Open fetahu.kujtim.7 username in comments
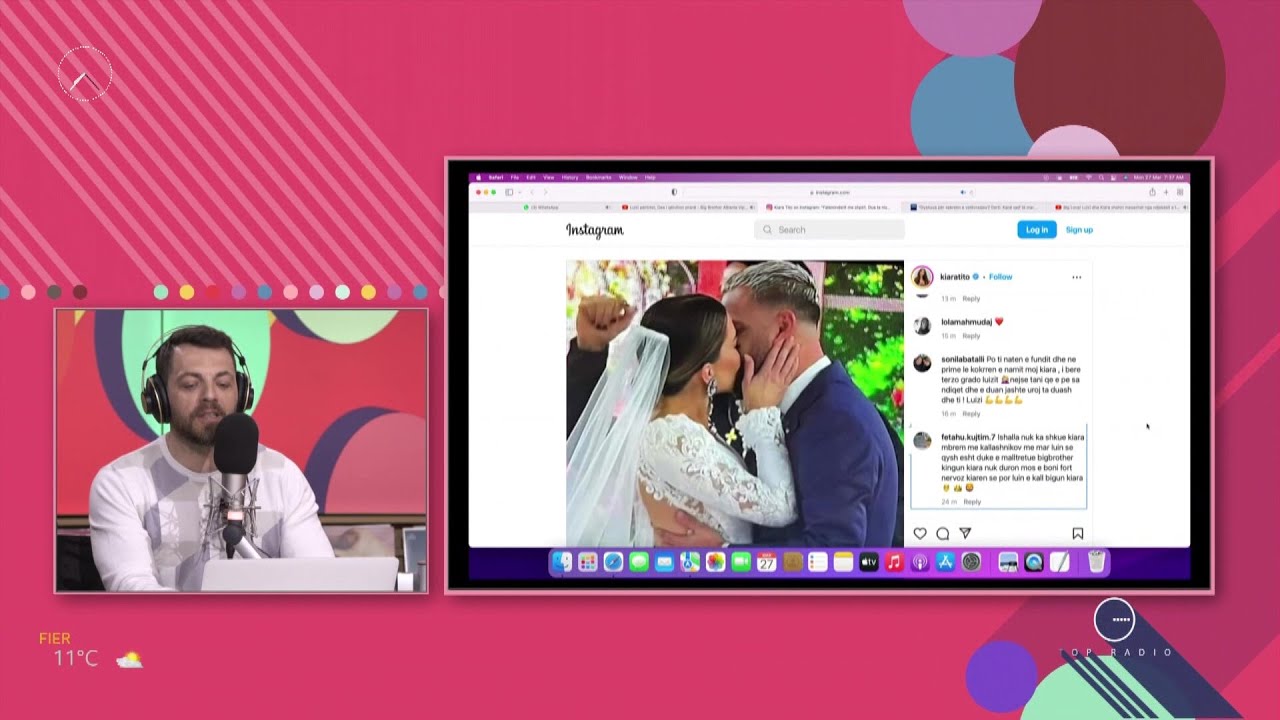Image resolution: width=1280 pixels, height=720 pixels. pos(968,437)
